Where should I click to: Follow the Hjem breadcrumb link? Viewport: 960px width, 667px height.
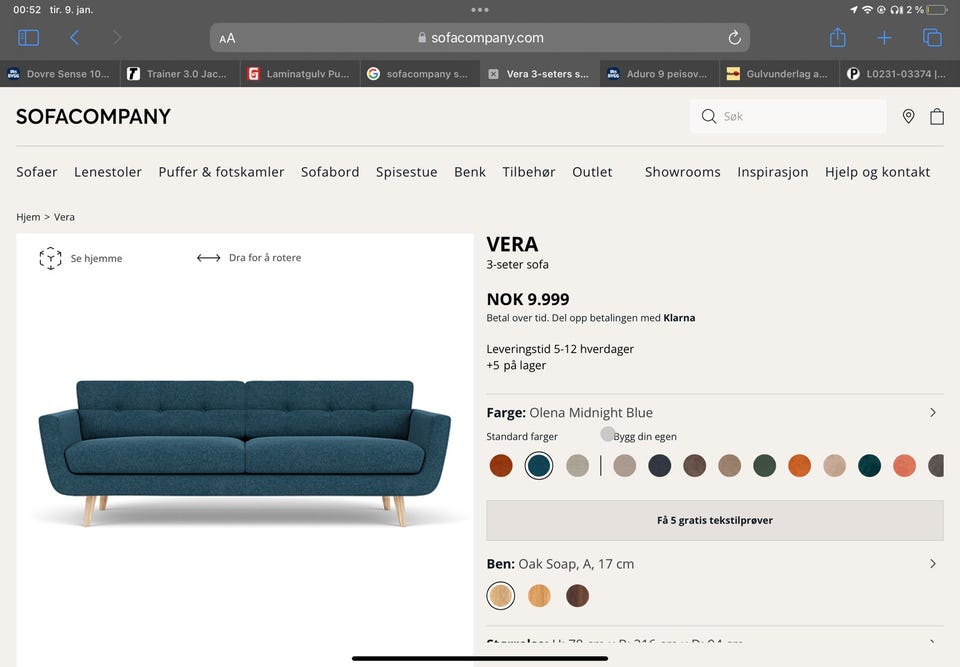28,217
